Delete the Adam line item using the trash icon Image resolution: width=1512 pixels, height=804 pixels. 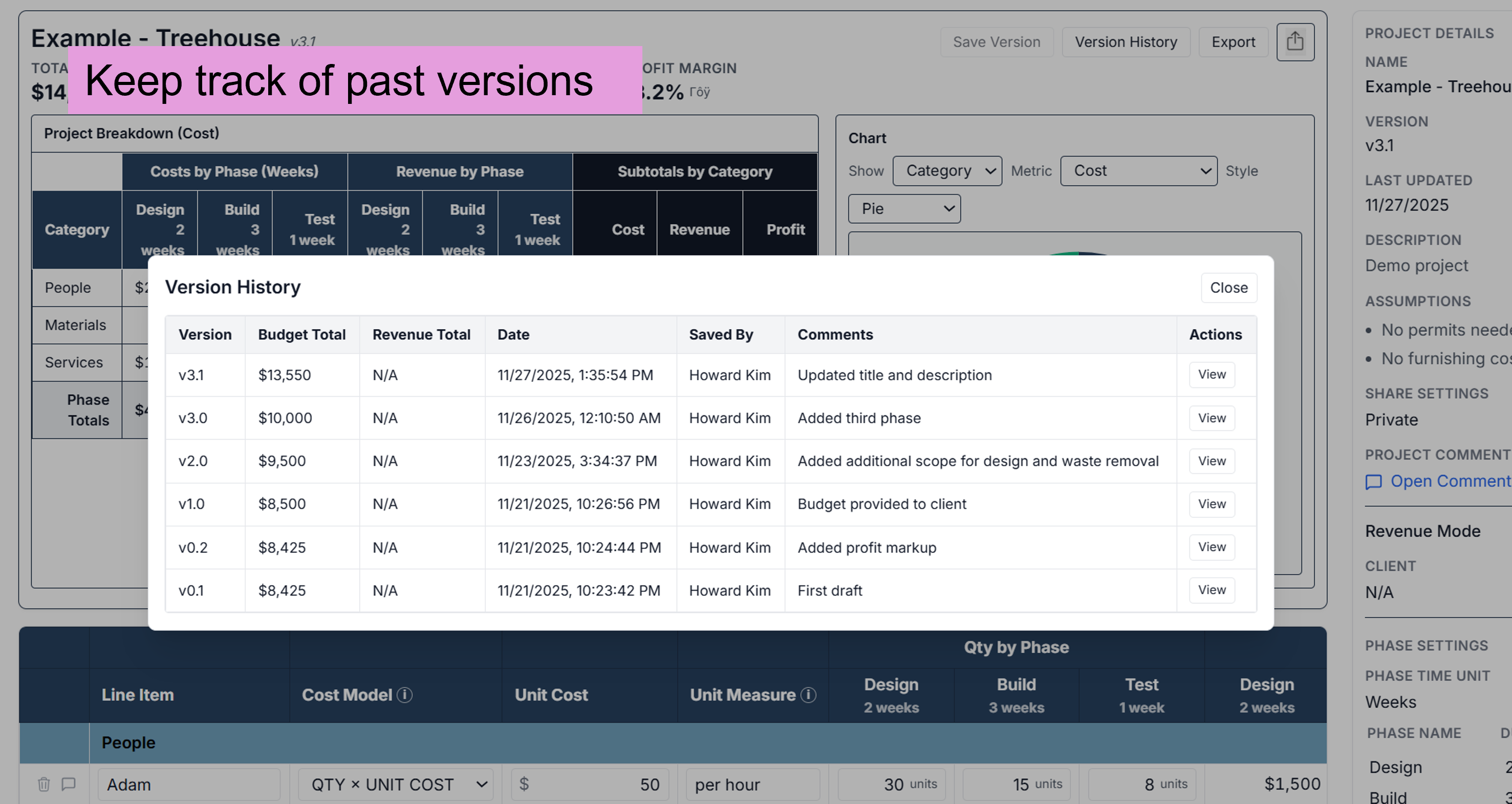[44, 784]
